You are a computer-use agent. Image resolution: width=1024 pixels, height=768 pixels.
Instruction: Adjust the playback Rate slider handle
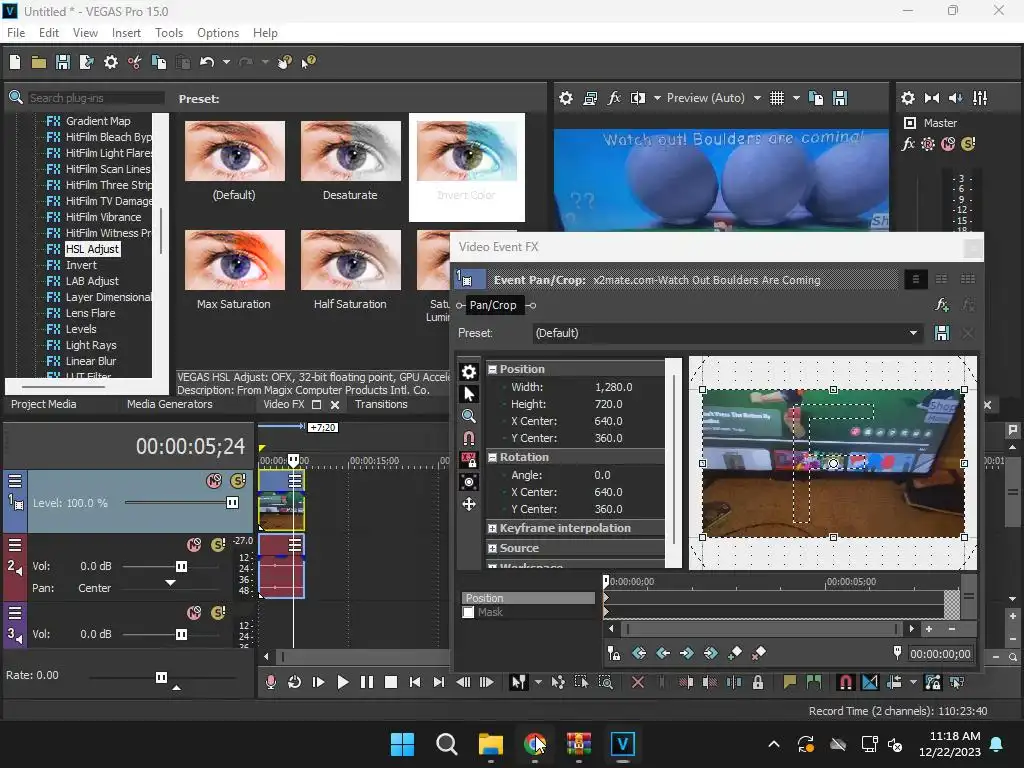click(161, 677)
